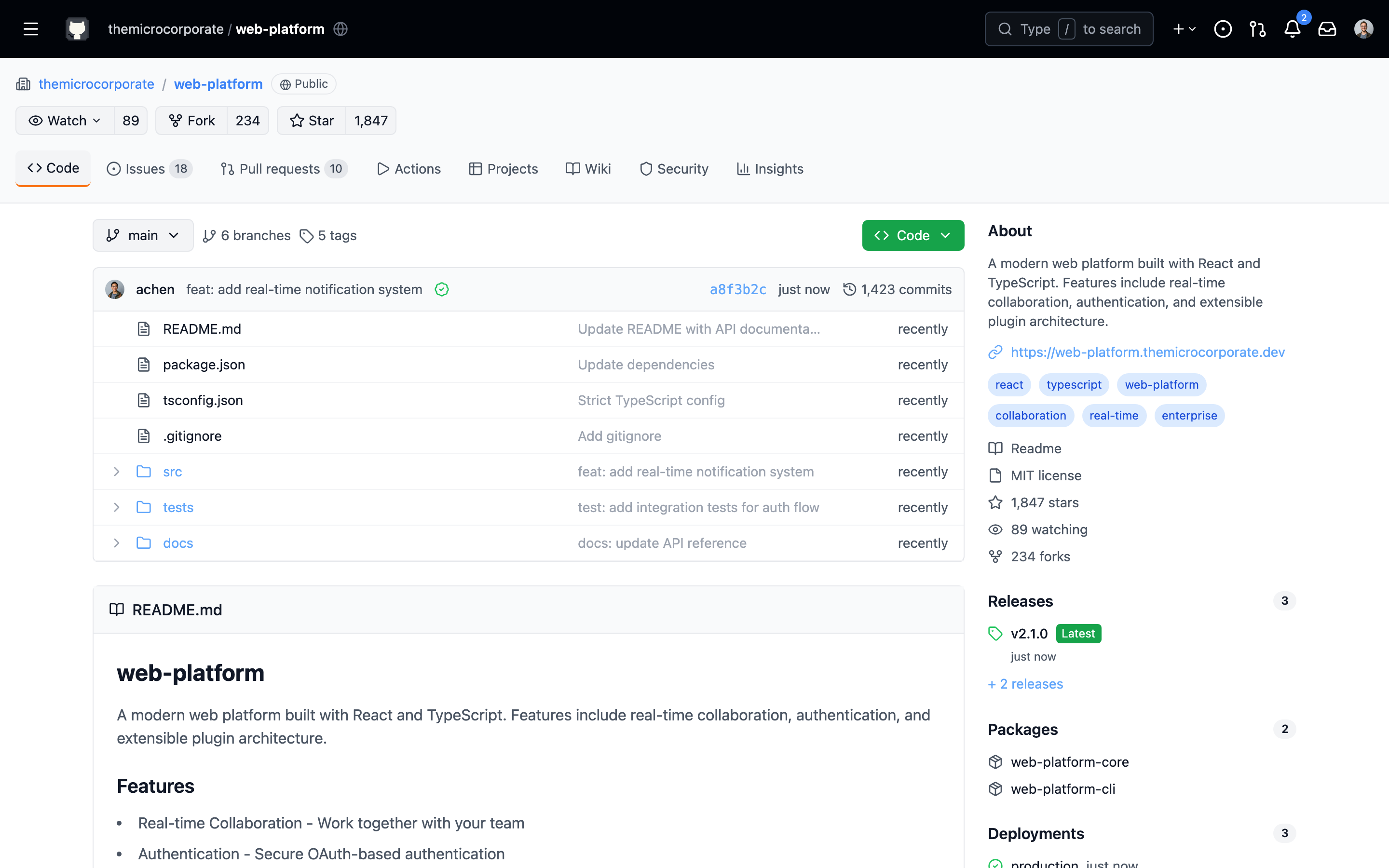The image size is (1389, 868).
Task: View the 89 watching list
Action: click(1038, 529)
